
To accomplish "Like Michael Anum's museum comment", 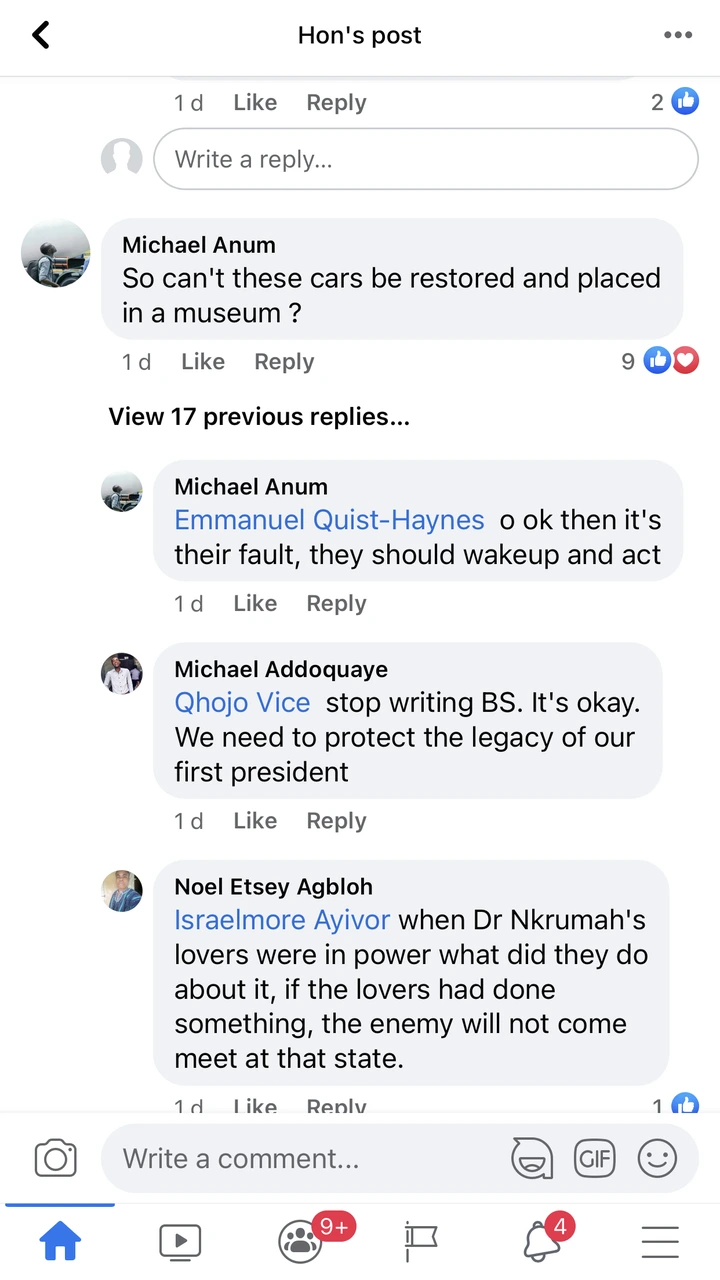I will point(203,362).
